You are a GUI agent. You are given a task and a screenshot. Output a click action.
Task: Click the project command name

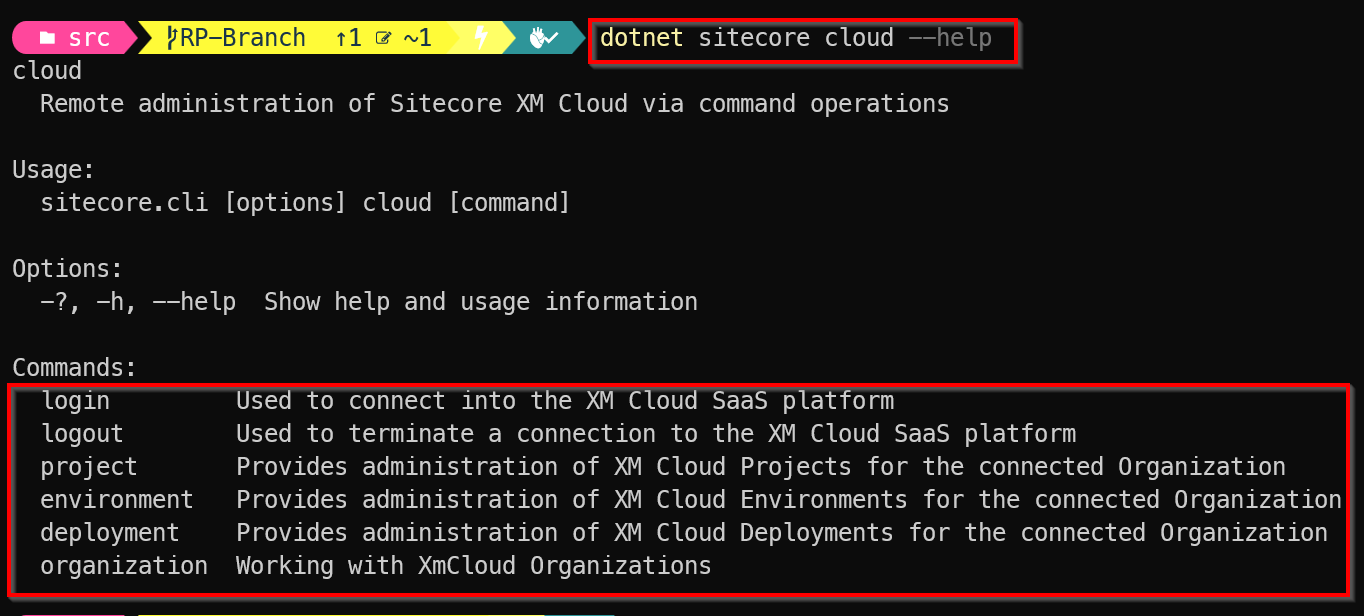pos(89,467)
